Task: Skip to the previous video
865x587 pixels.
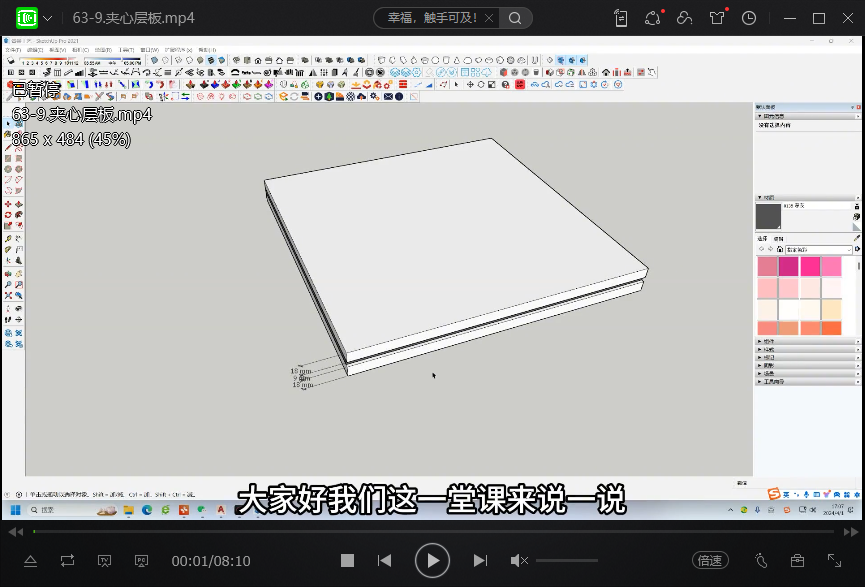Action: [x=384, y=561]
